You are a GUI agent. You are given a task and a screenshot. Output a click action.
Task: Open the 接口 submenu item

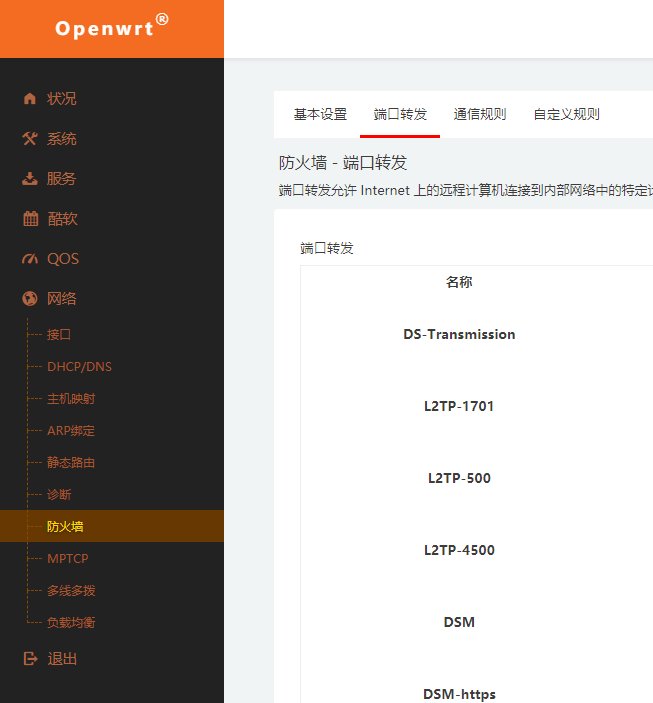point(59,334)
